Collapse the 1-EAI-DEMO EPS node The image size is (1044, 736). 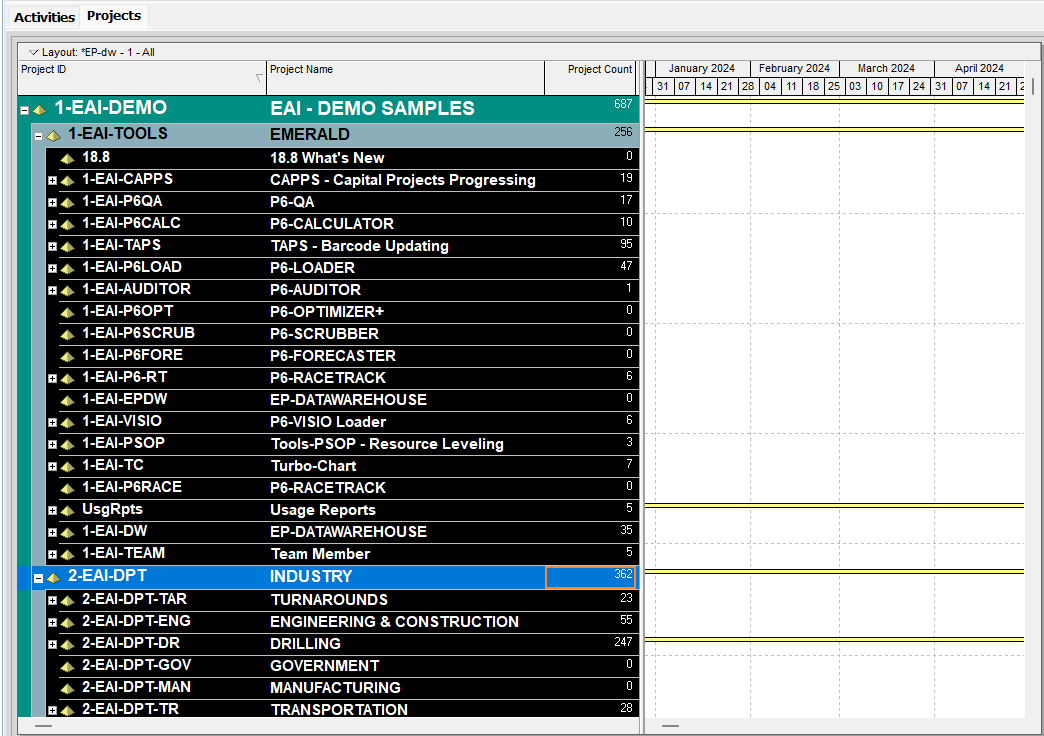click(25, 111)
